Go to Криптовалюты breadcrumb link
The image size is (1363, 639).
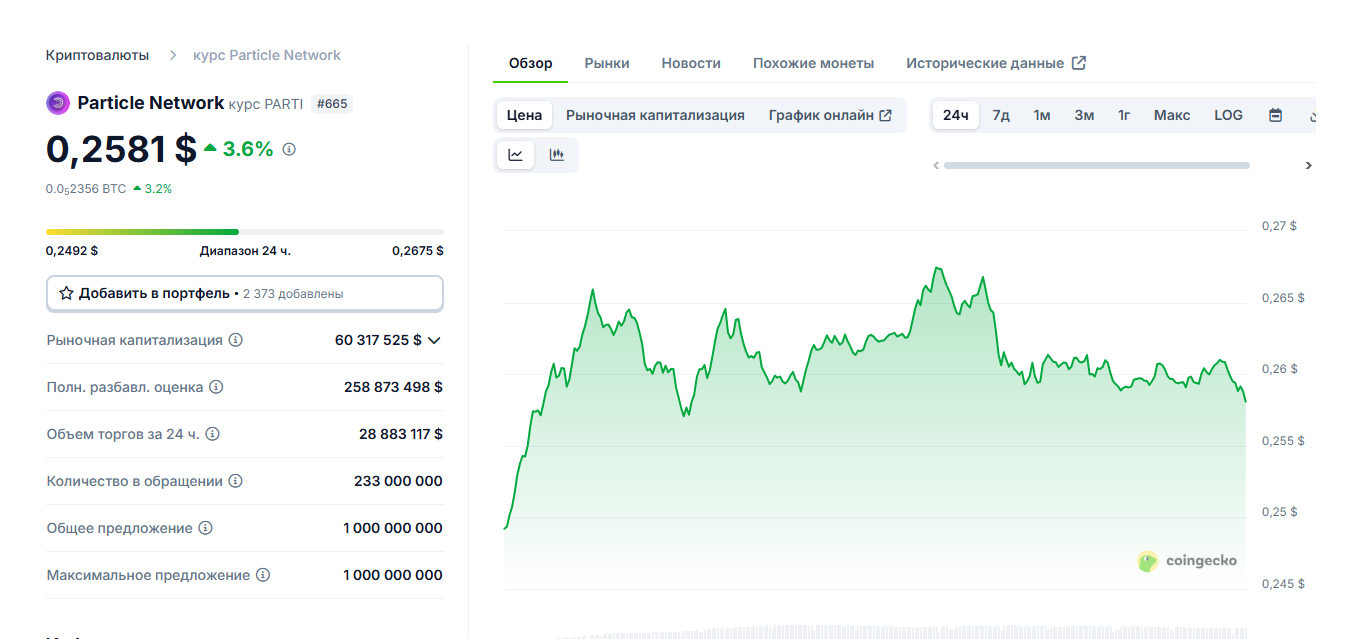(x=97, y=55)
